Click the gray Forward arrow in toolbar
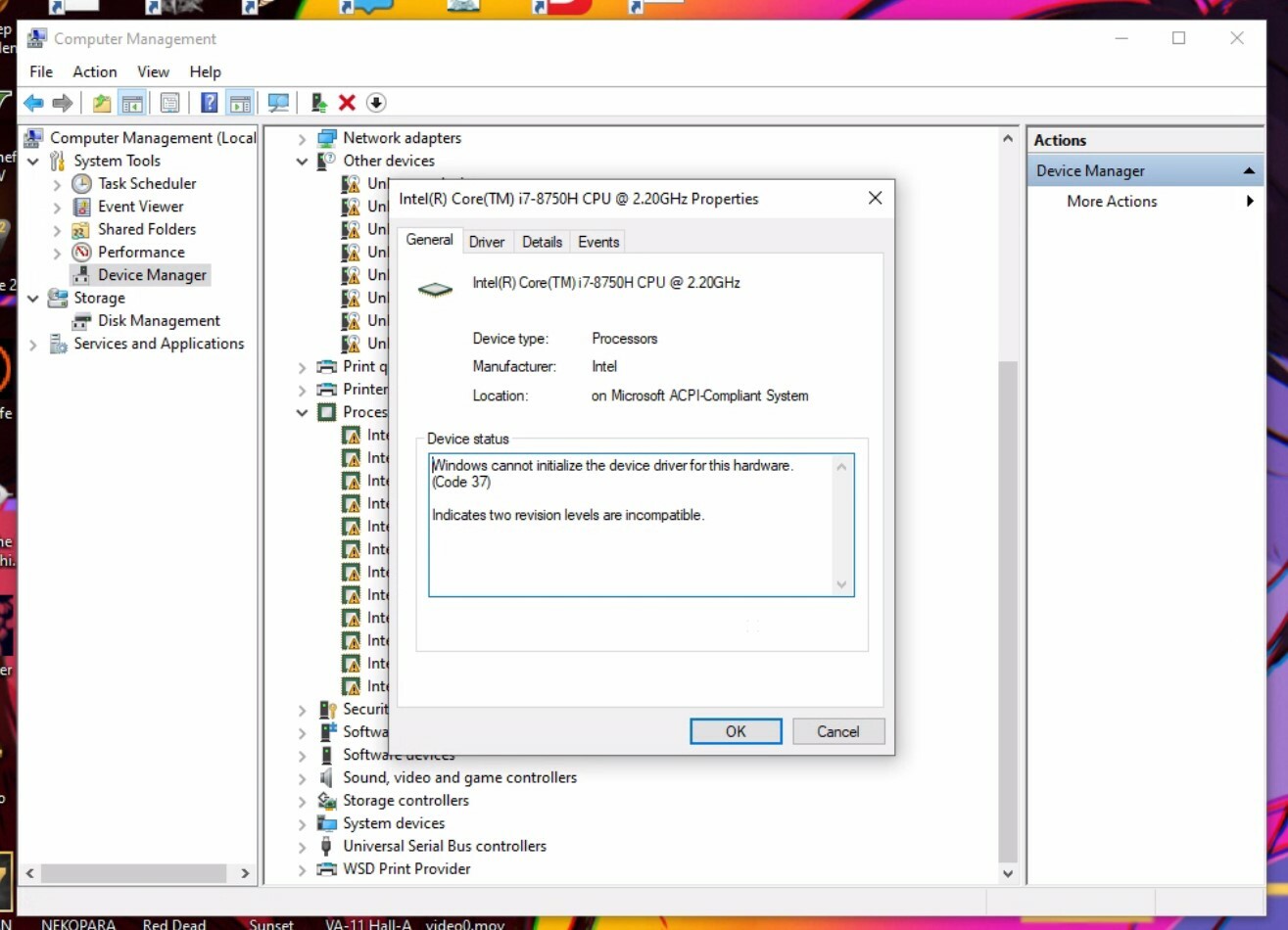 coord(63,103)
